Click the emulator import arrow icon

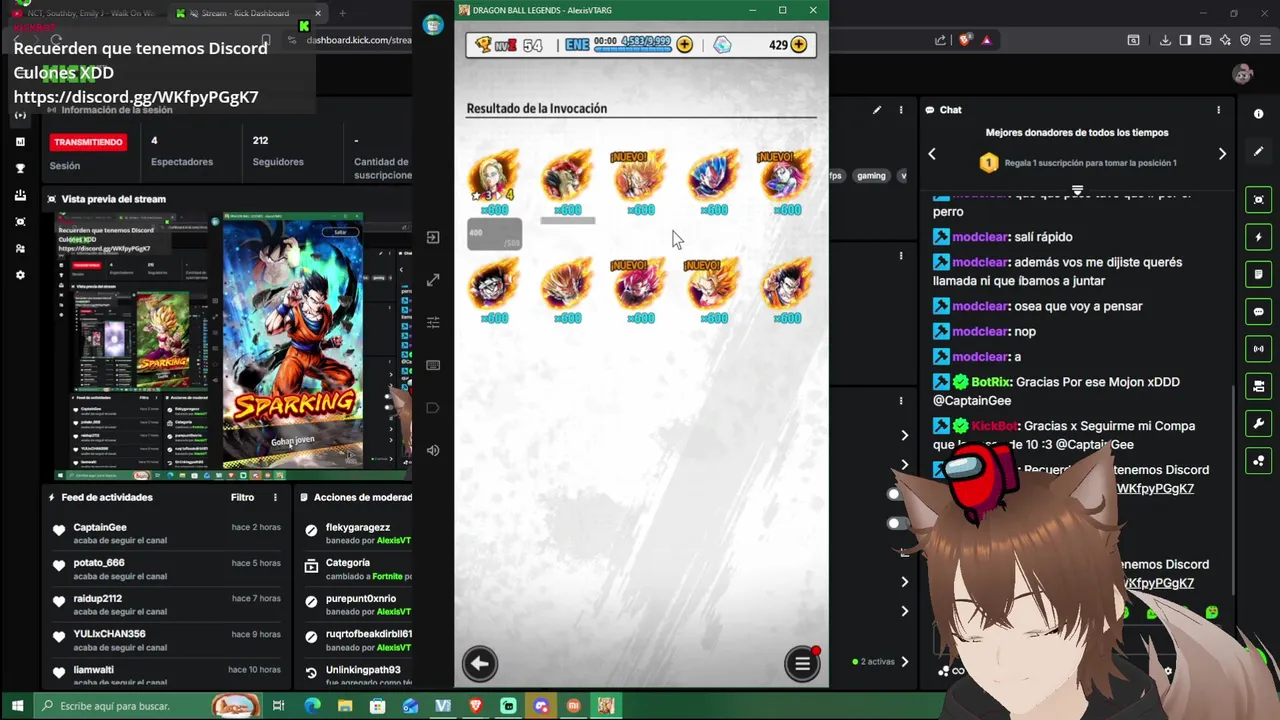point(433,238)
